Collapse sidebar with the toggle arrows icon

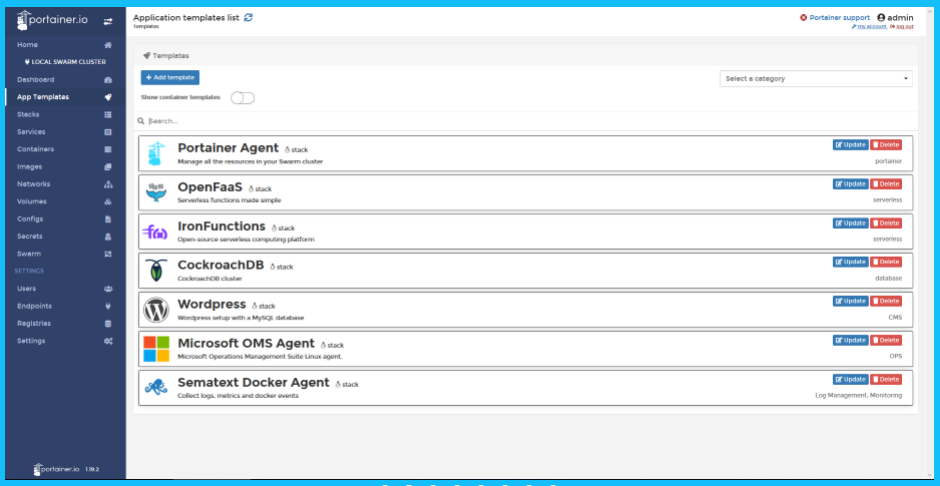[108, 22]
